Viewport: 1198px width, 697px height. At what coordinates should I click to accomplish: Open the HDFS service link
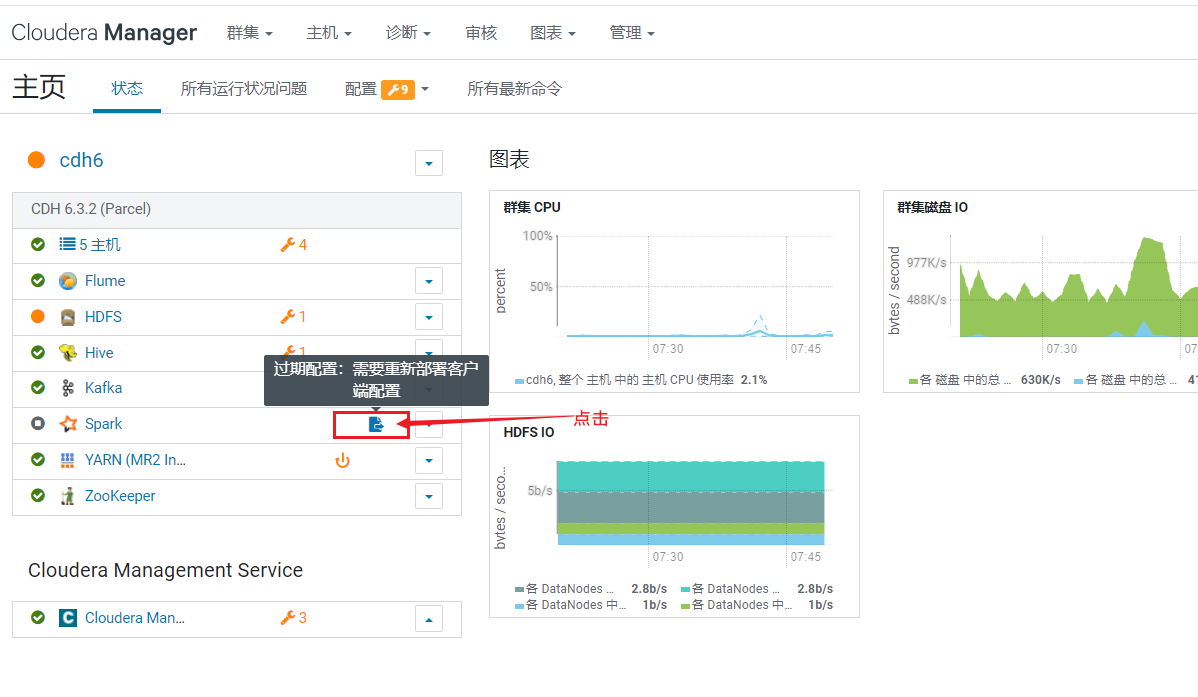(103, 317)
